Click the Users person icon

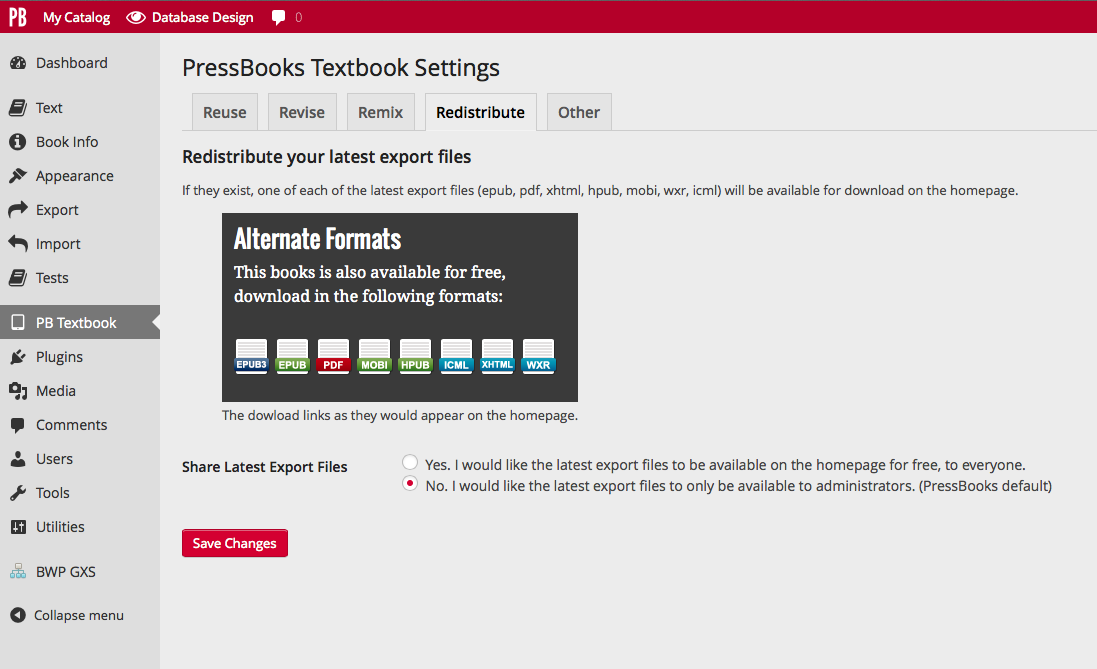(x=17, y=459)
